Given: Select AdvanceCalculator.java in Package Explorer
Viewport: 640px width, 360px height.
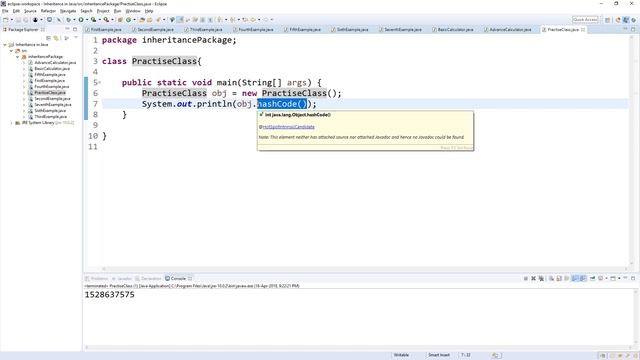Looking at the screenshot, I should (x=55, y=63).
